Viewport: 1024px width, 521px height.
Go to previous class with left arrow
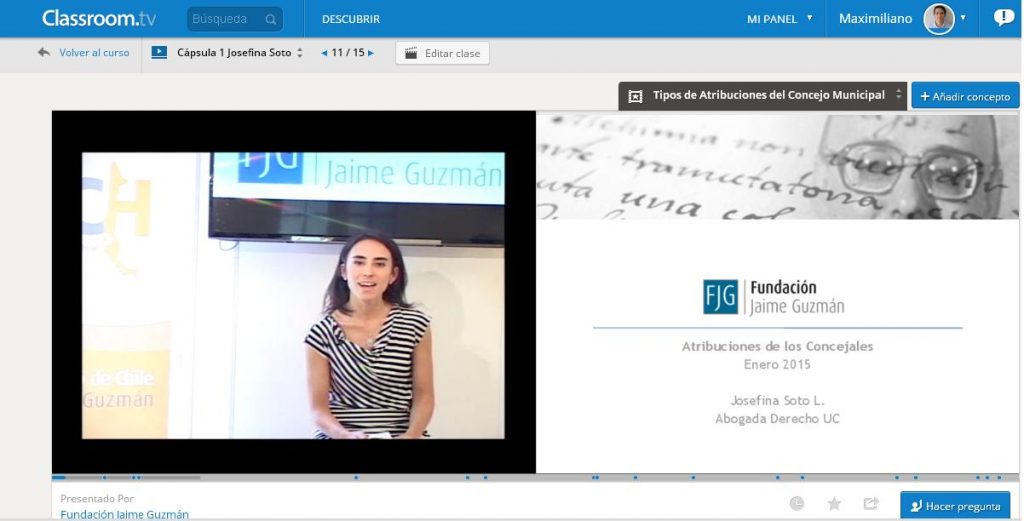tap(324, 53)
